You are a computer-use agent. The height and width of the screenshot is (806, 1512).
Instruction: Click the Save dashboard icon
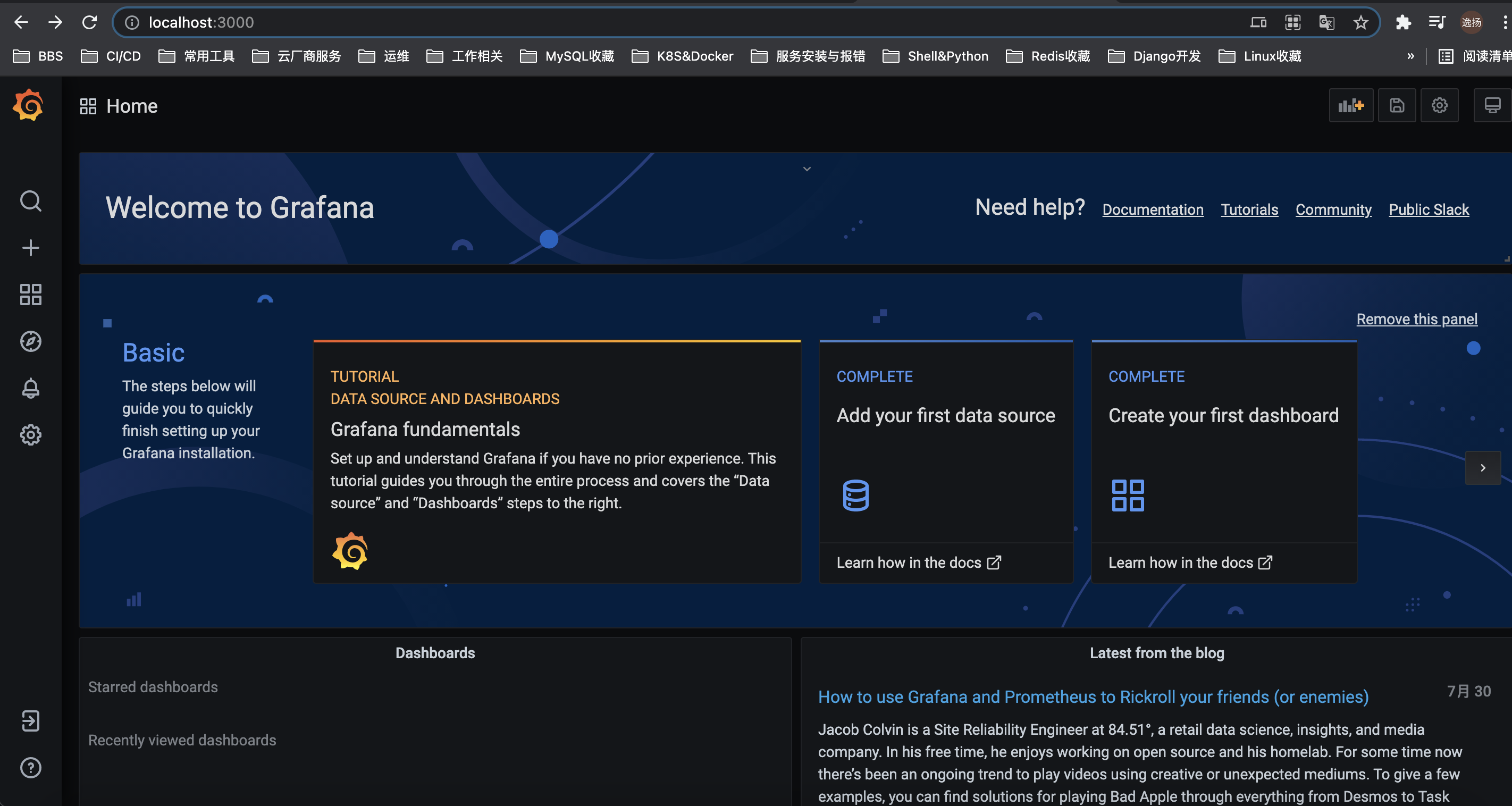pyautogui.click(x=1397, y=106)
